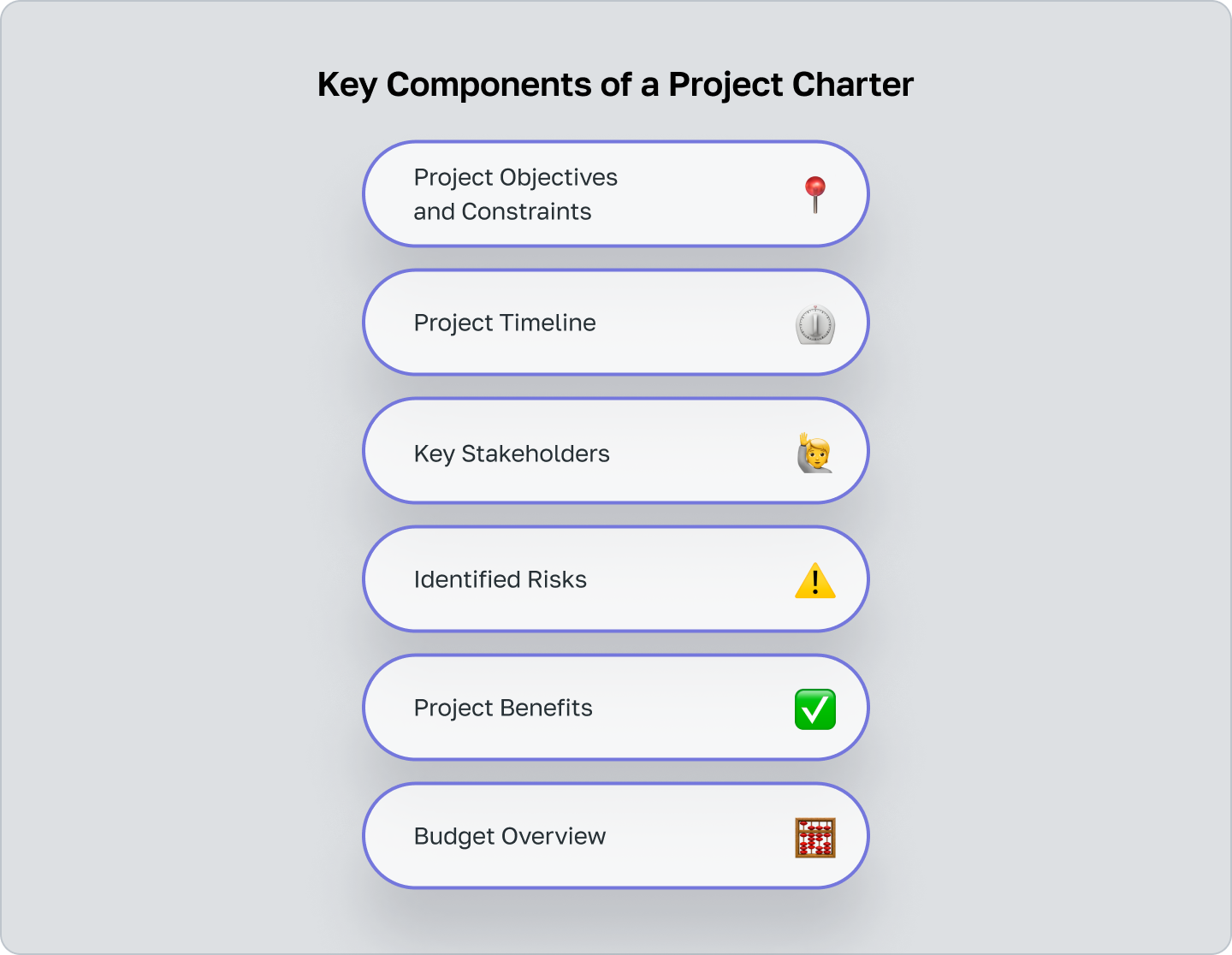Select the Project Objectives and Constraints pill
1232x955 pixels.
click(x=616, y=194)
